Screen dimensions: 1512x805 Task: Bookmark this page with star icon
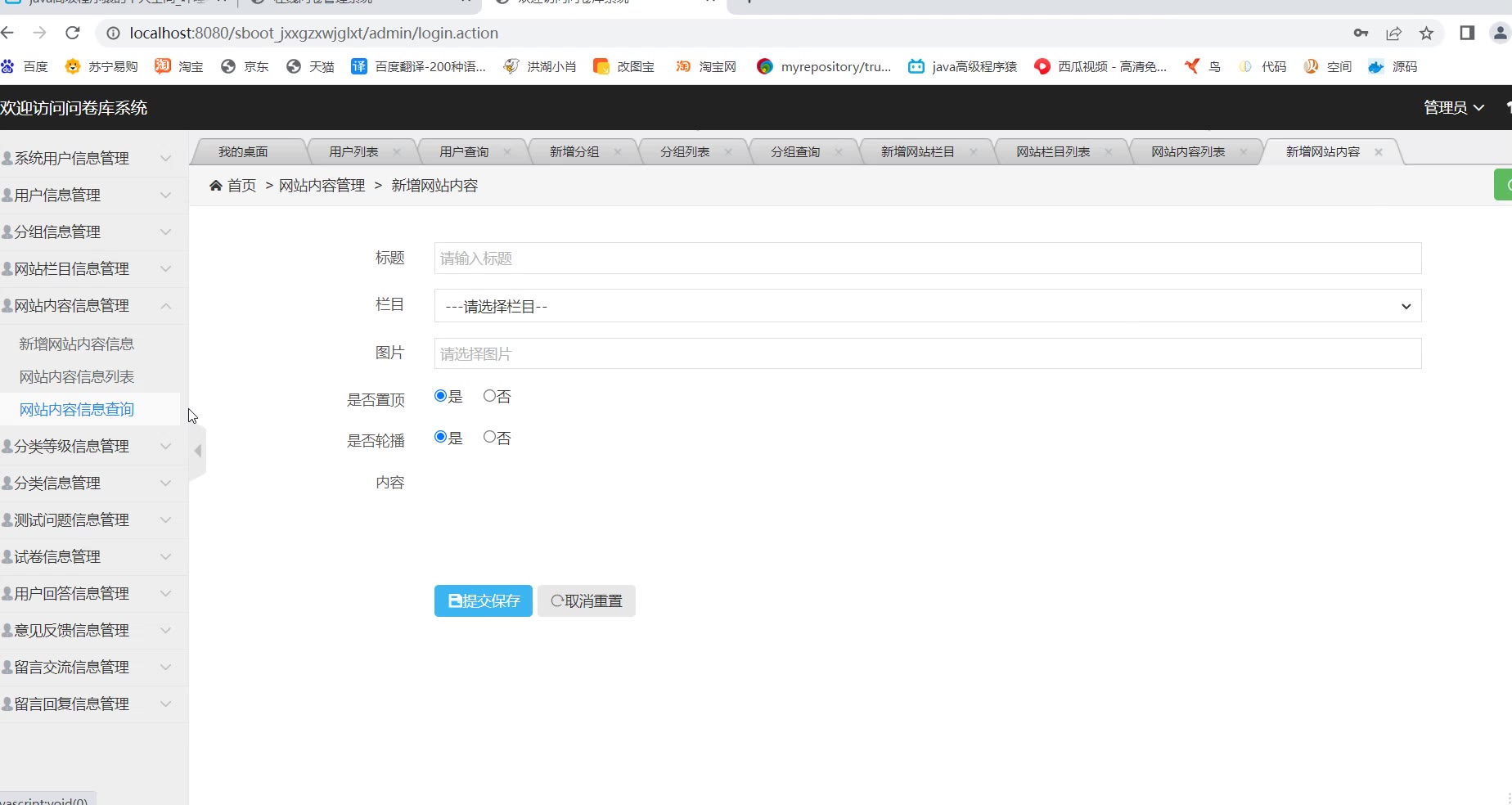coord(1426,34)
